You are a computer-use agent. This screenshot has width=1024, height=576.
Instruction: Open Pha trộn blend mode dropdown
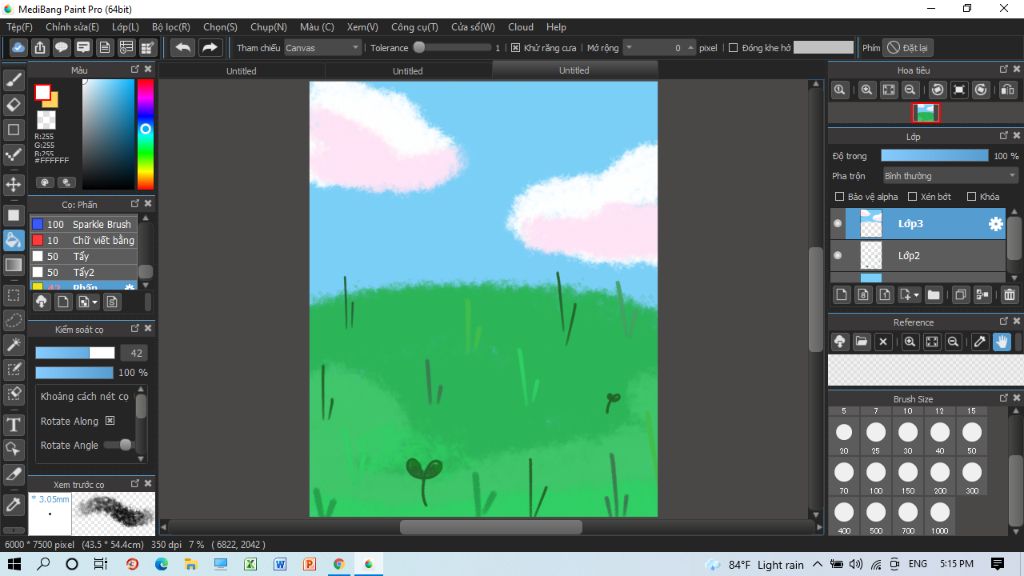950,176
